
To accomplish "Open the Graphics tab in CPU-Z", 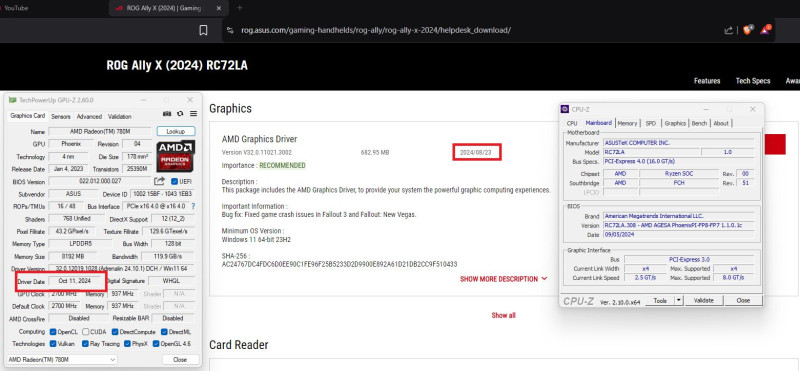I will click(x=675, y=123).
